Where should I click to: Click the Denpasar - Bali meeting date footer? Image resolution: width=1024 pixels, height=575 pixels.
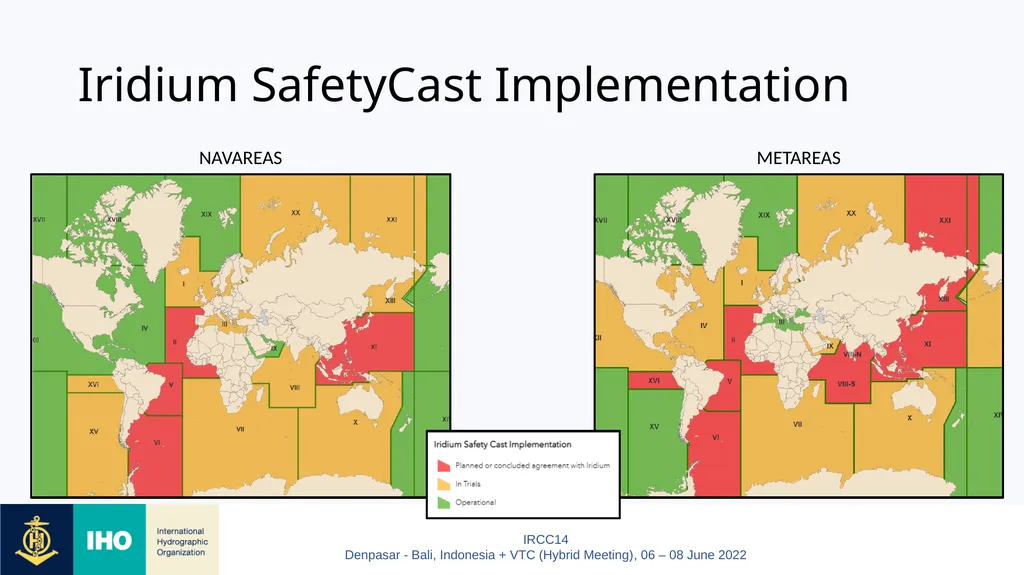545,555
